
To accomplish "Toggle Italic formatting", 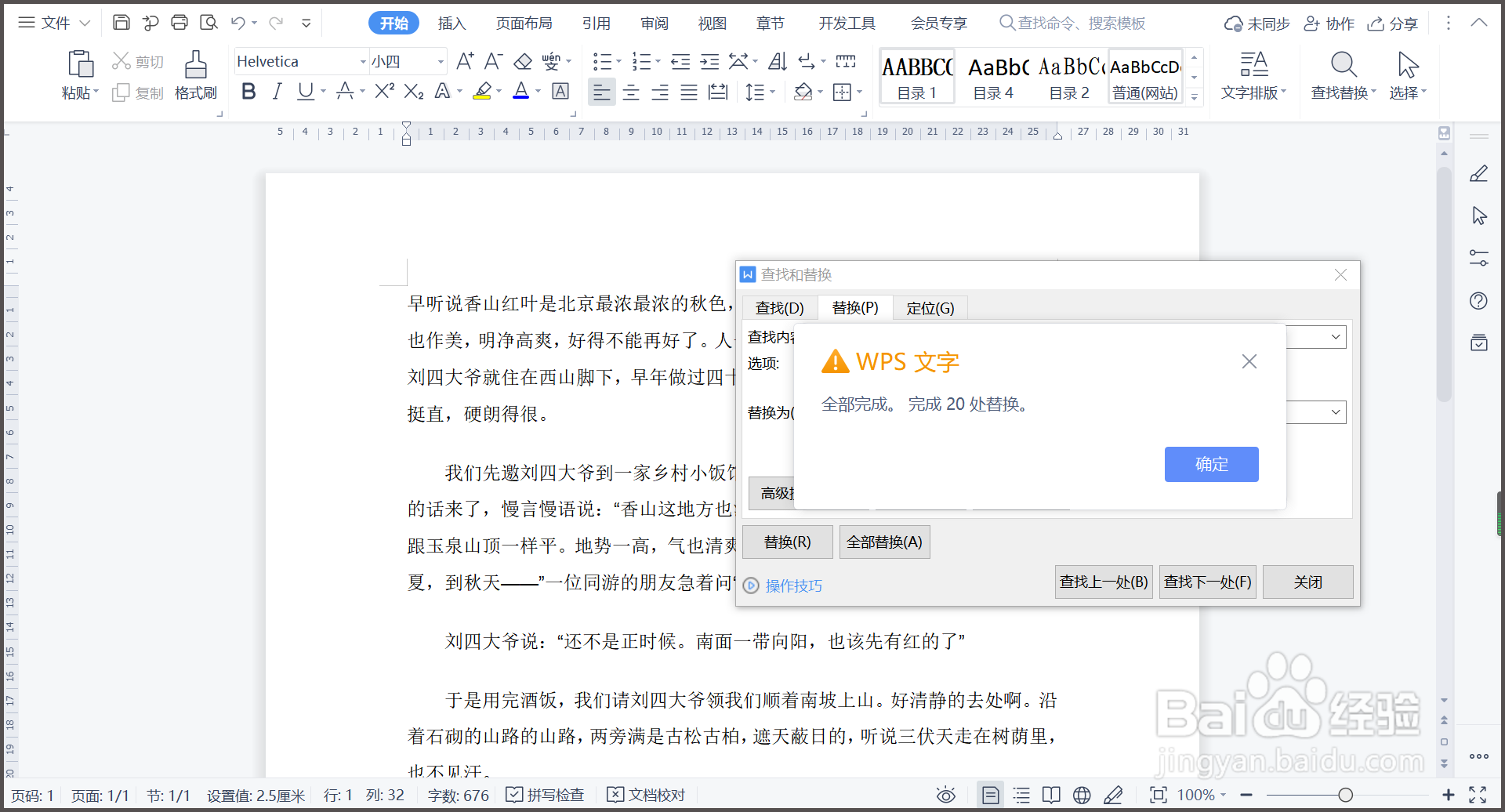I will (x=276, y=92).
